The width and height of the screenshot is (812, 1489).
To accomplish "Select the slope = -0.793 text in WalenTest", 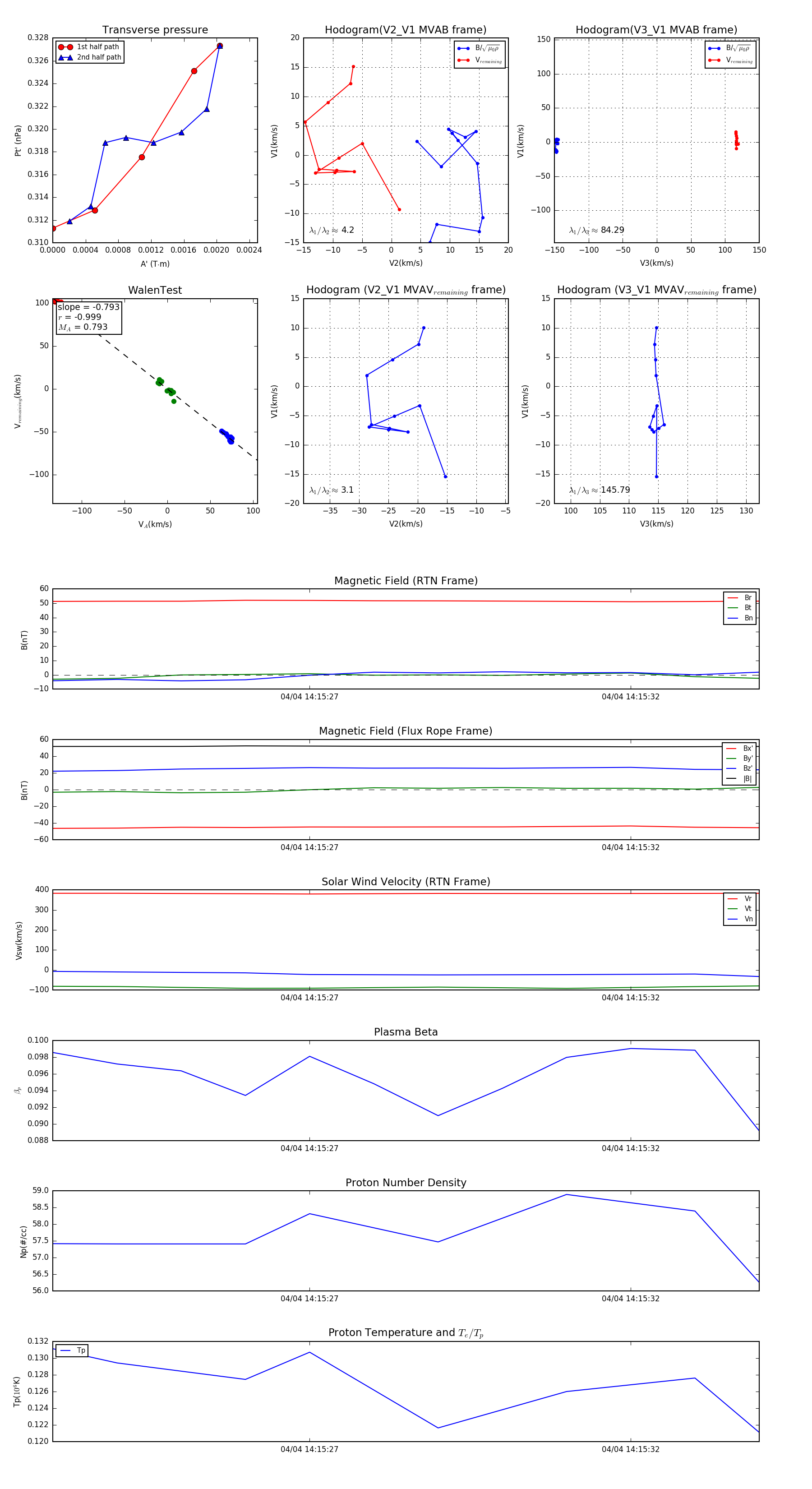I will [88, 307].
